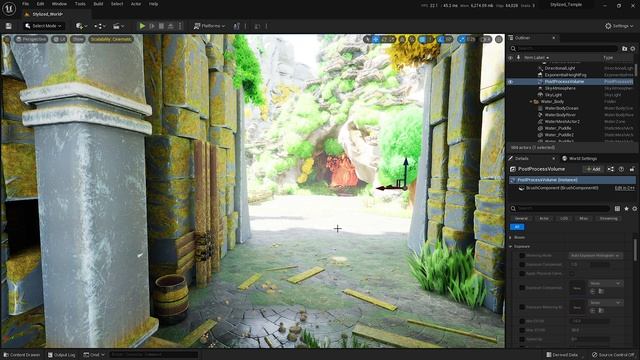Image resolution: width=640 pixels, height=360 pixels.
Task: Open the Build menu
Action: click(98, 4)
